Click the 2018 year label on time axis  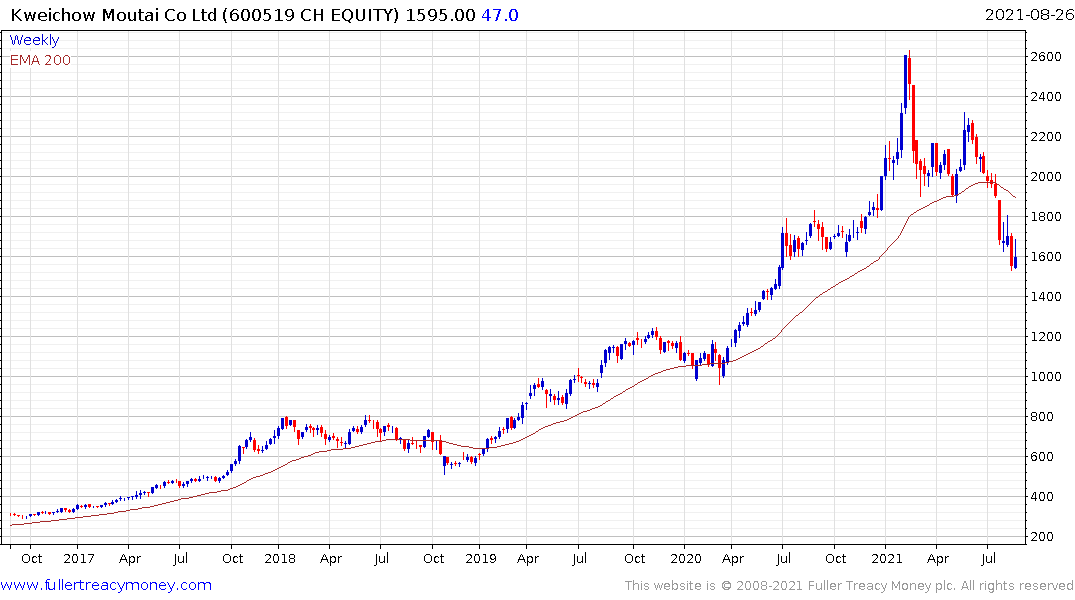click(280, 559)
